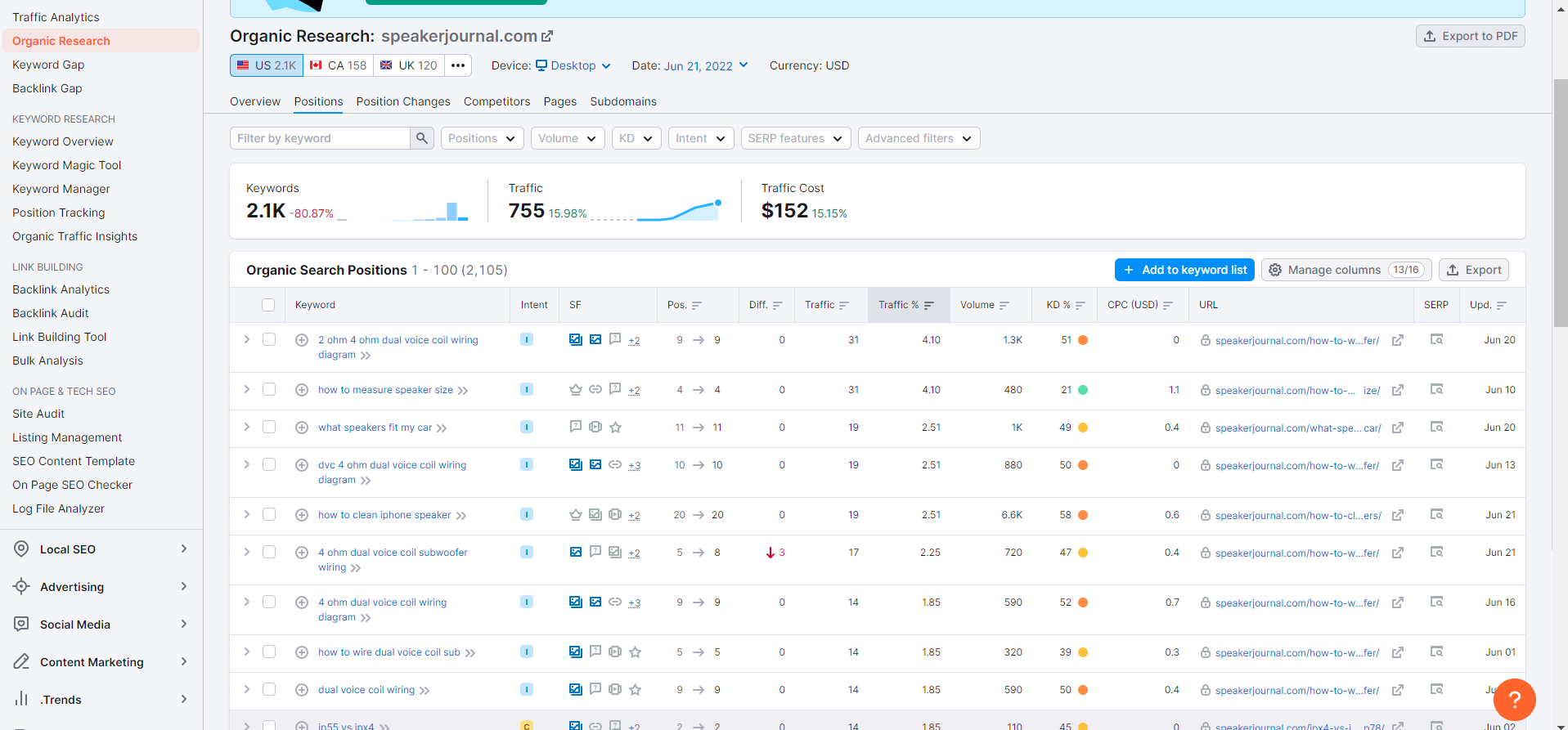This screenshot has width=1568, height=730.
Task: Click the three-dots more countries button
Action: [x=458, y=65]
